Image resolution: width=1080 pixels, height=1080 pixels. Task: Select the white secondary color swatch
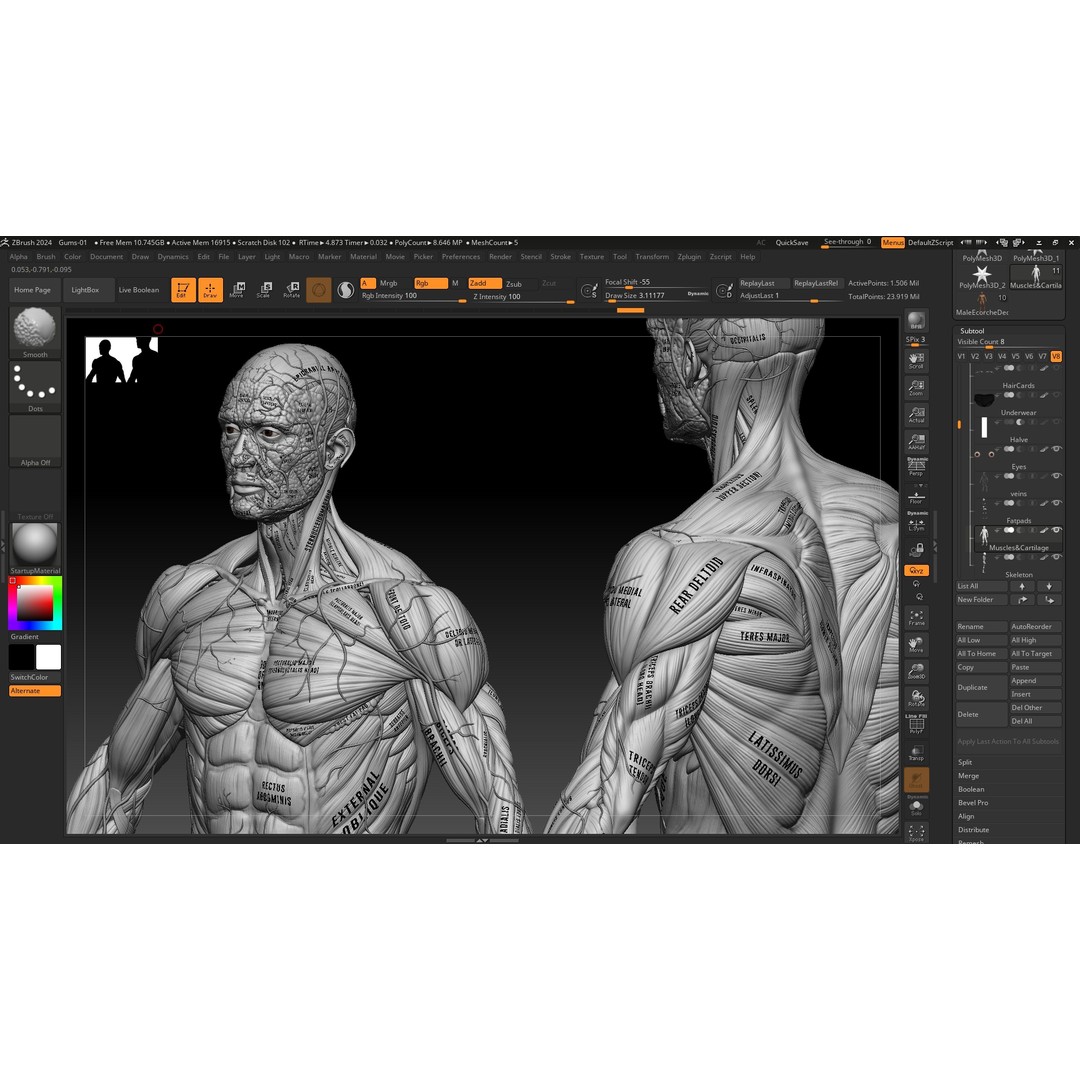[48, 657]
